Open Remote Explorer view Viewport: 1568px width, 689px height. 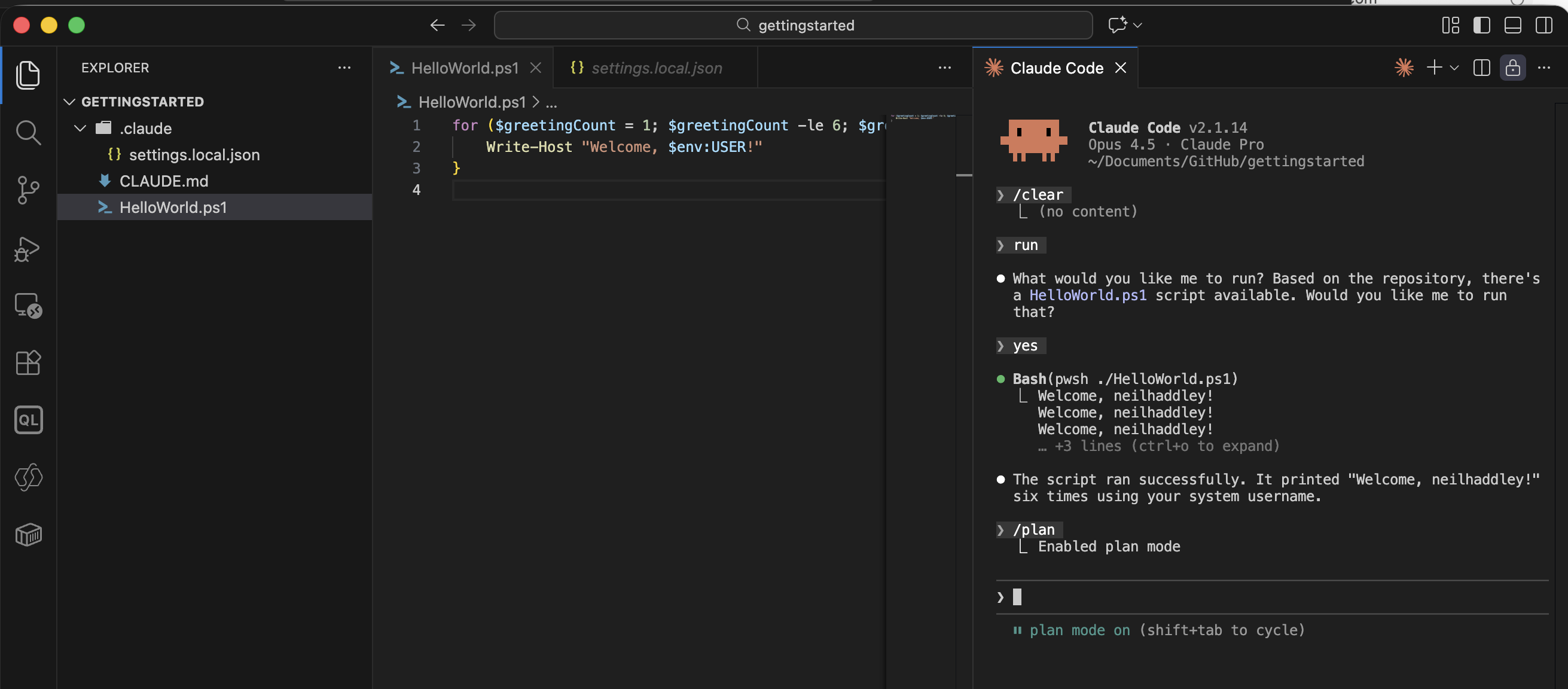[x=28, y=306]
